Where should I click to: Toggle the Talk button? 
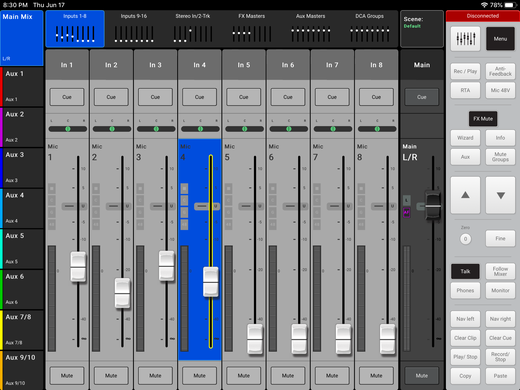point(465,271)
